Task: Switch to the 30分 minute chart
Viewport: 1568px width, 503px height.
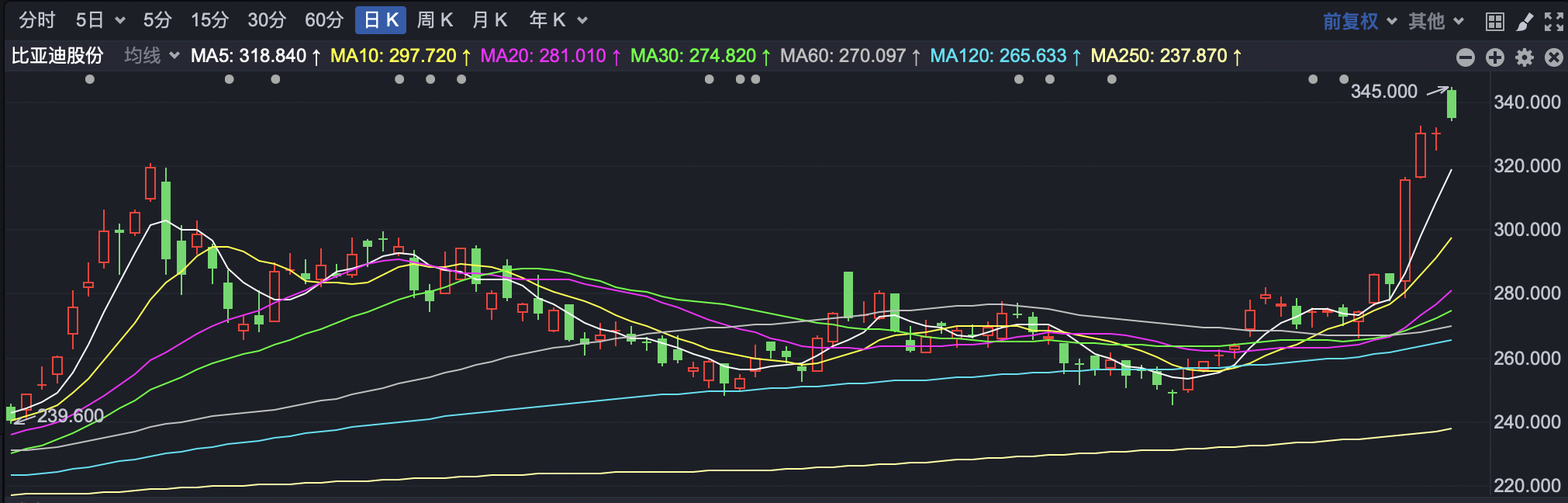Action: point(267,20)
